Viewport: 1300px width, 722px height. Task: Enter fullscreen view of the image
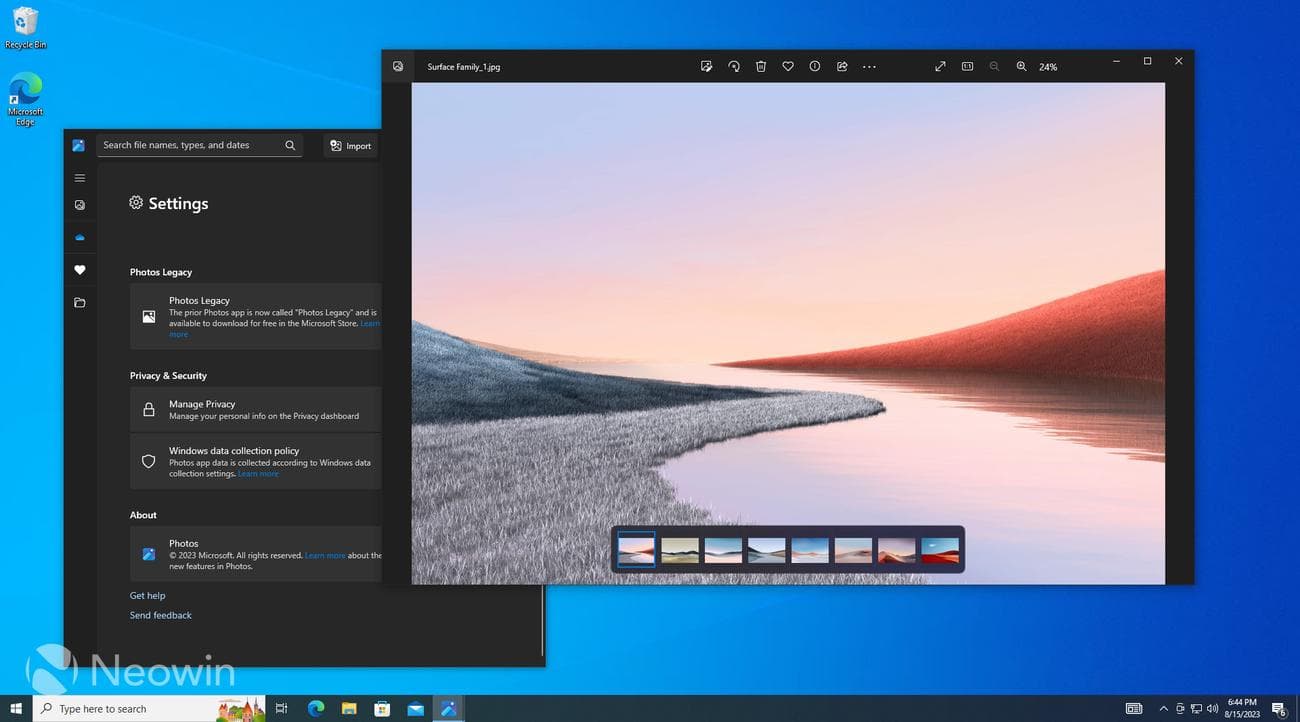[x=940, y=66]
